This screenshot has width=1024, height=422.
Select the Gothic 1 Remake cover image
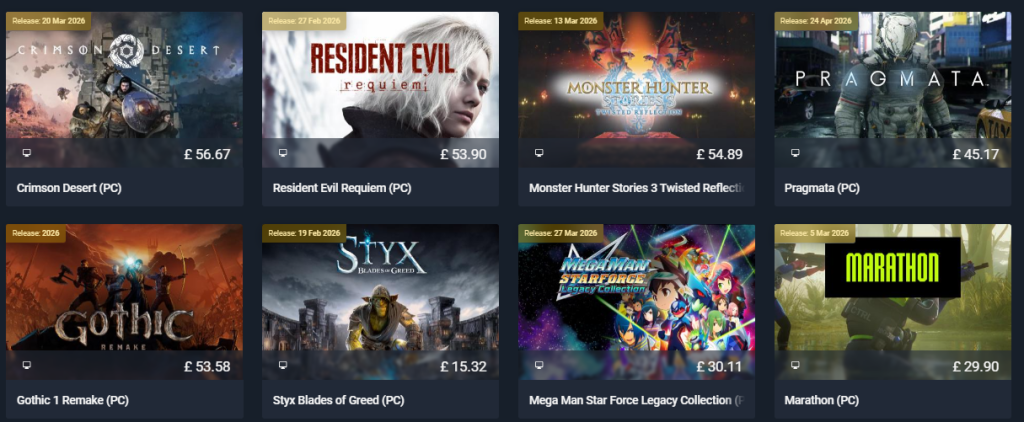tap(124, 287)
